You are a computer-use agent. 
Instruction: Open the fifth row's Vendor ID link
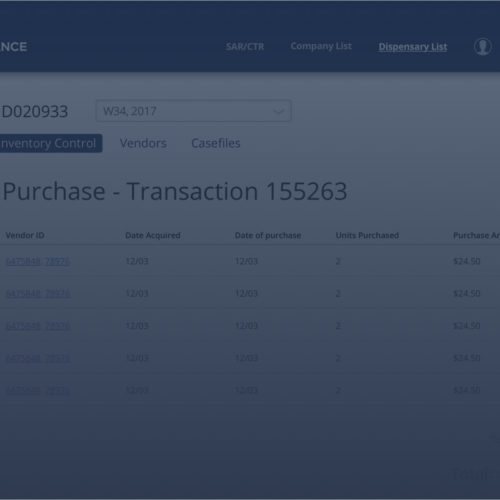point(38,391)
